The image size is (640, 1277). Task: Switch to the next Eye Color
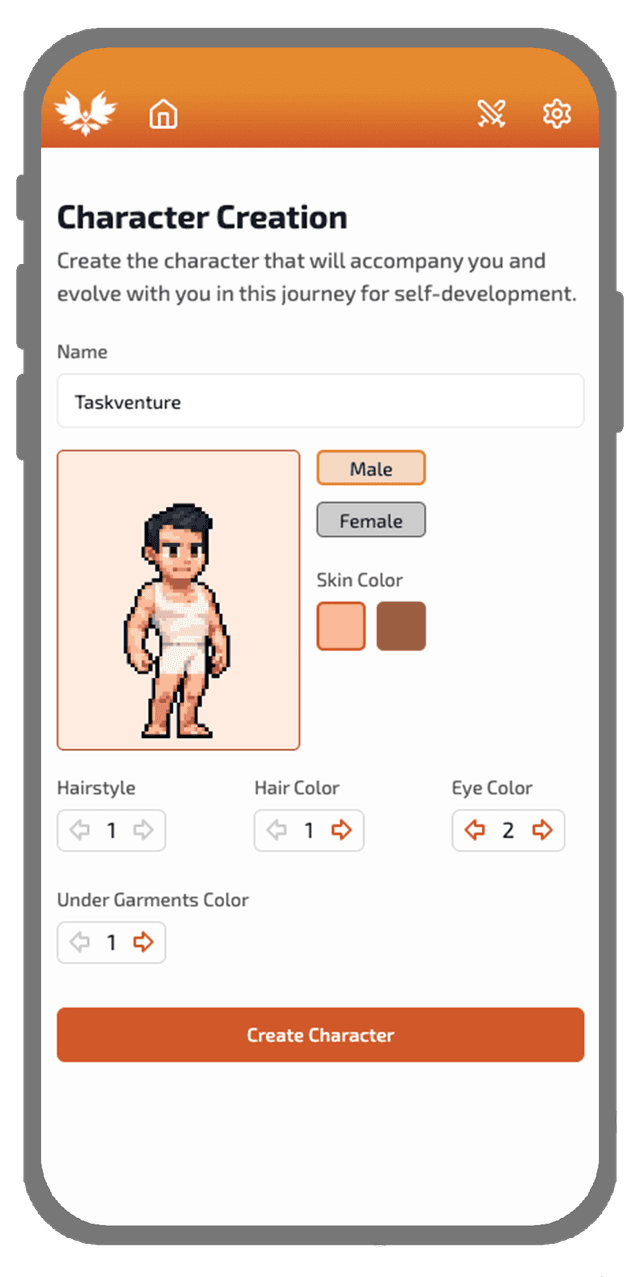coord(541,830)
